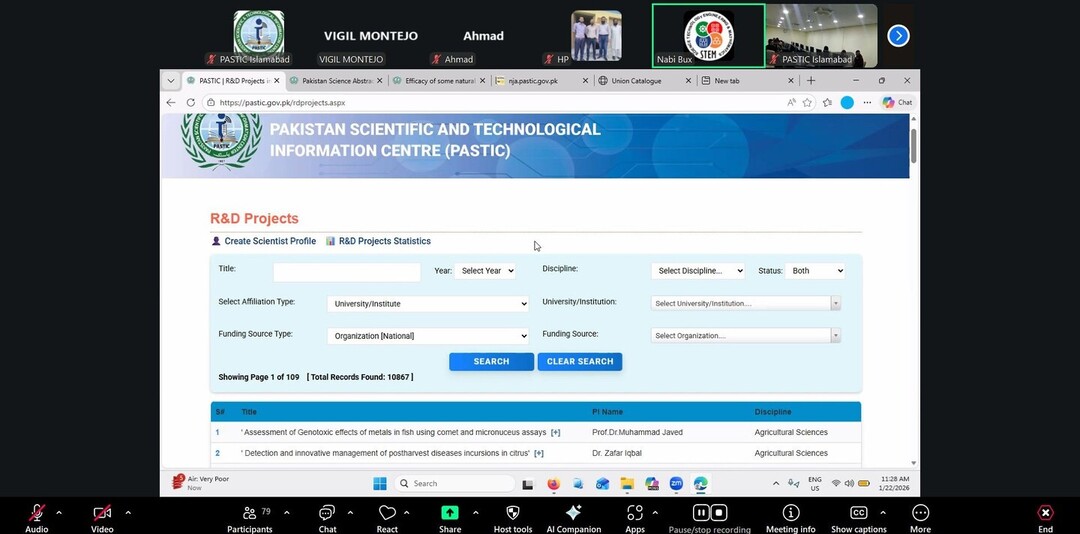Refresh the browser page
The width and height of the screenshot is (1080, 534).
tap(191, 103)
